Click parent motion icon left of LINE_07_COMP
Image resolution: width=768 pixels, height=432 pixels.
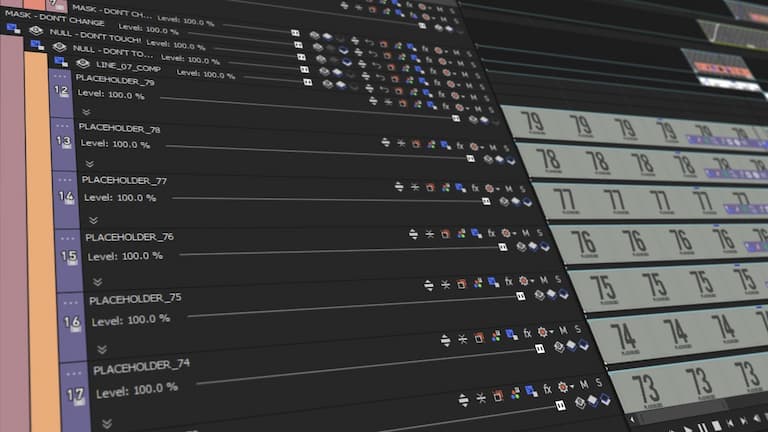(x=61, y=62)
